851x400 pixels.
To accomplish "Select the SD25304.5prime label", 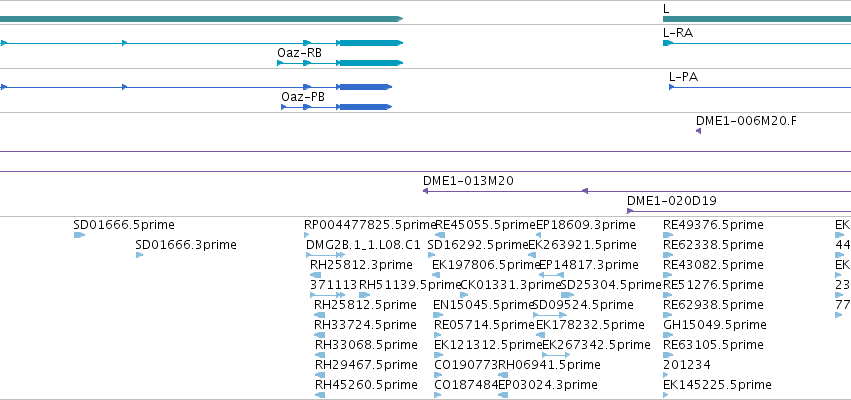I will click(x=611, y=285).
